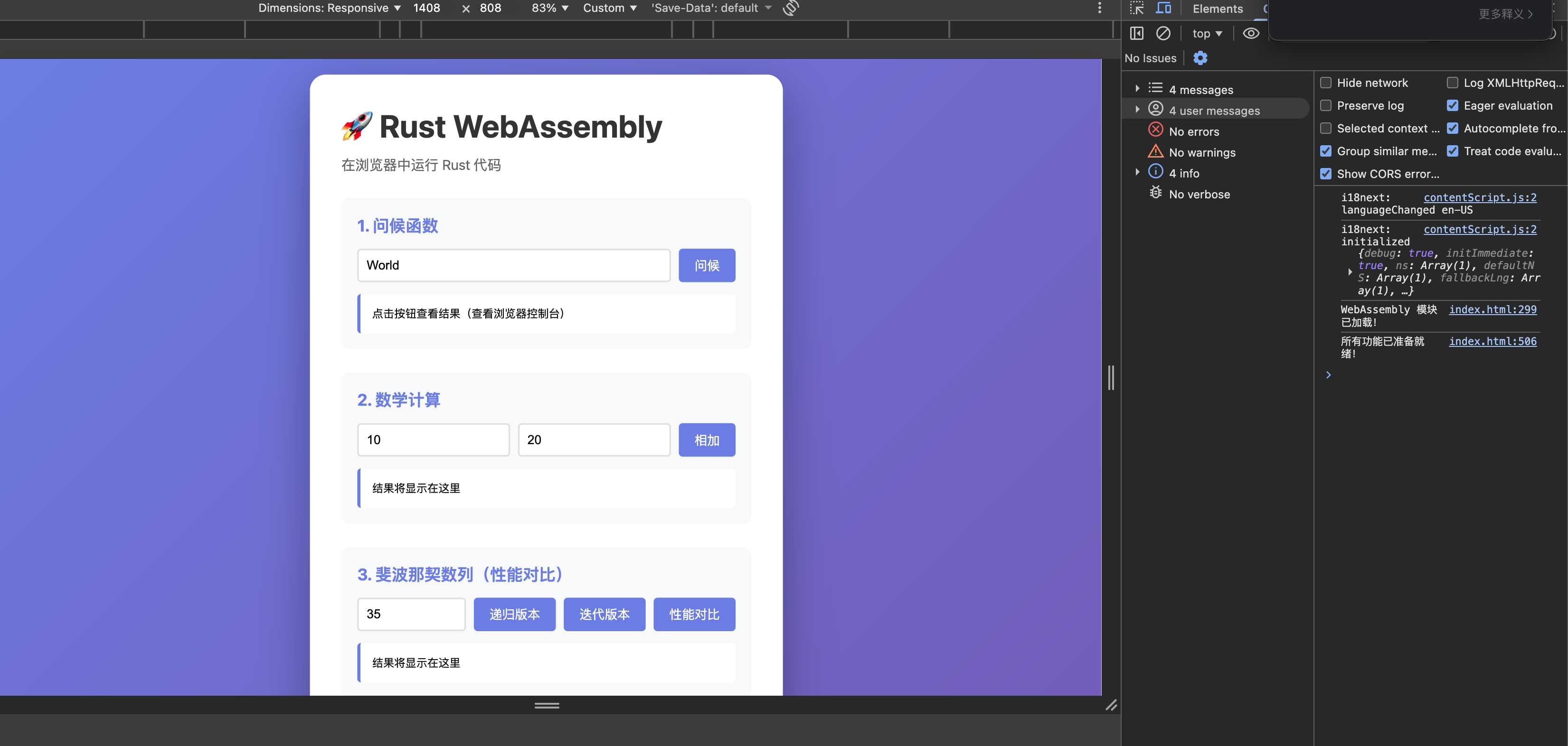Toggle the device toolbar icon

[1163, 9]
